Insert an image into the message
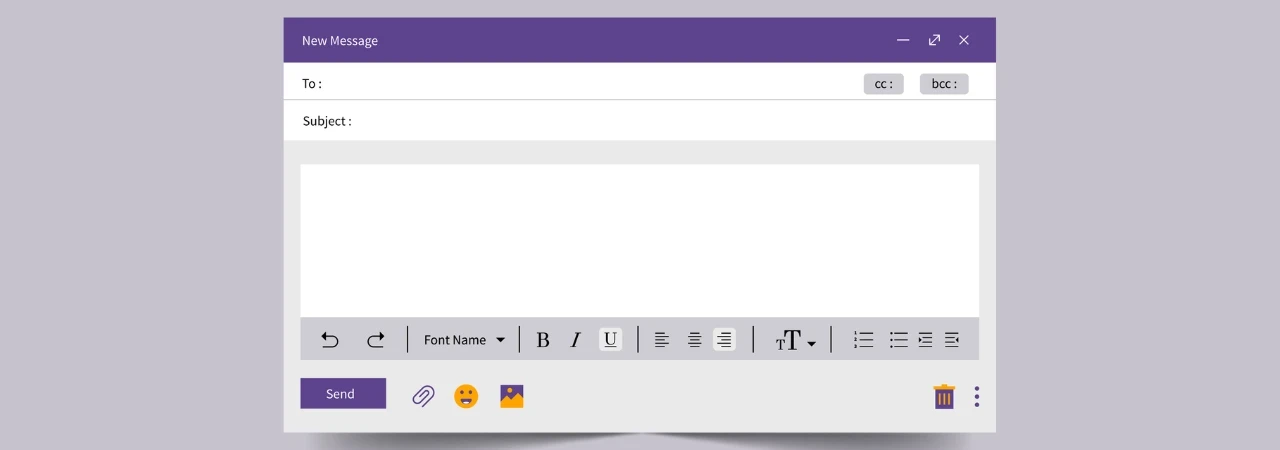1280x450 pixels. click(512, 396)
